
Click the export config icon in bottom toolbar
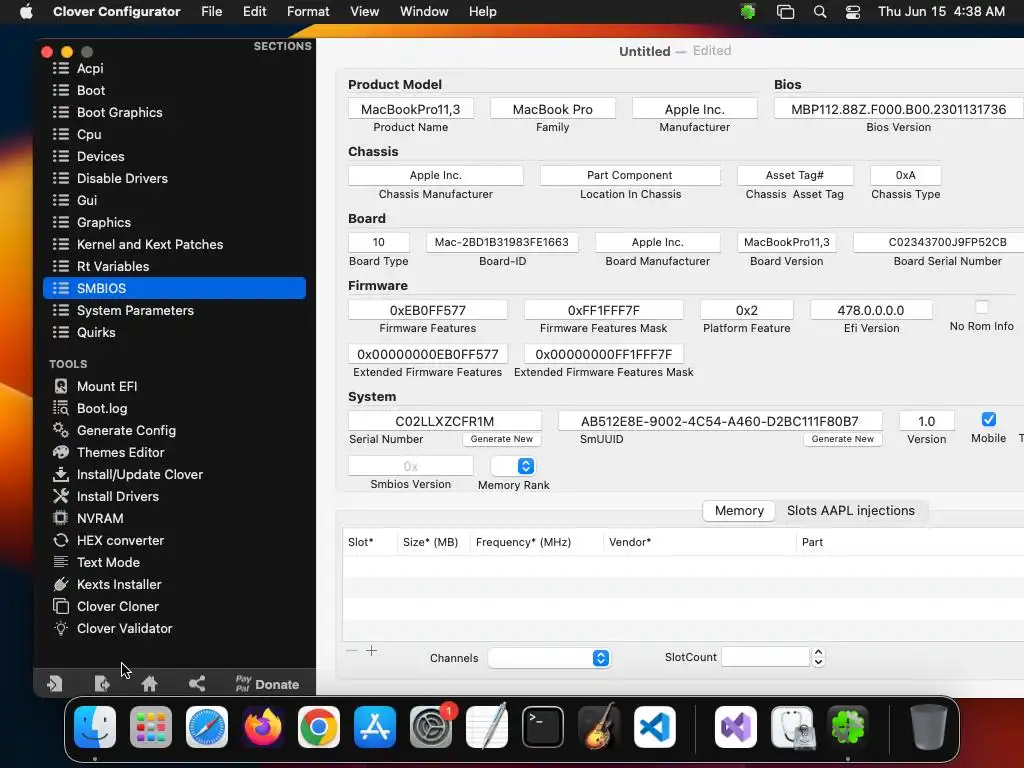pos(102,684)
